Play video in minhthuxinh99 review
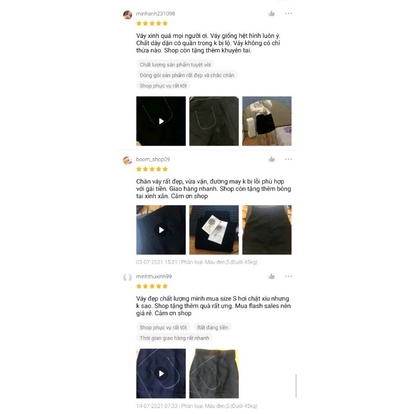 pyautogui.click(x=161, y=373)
